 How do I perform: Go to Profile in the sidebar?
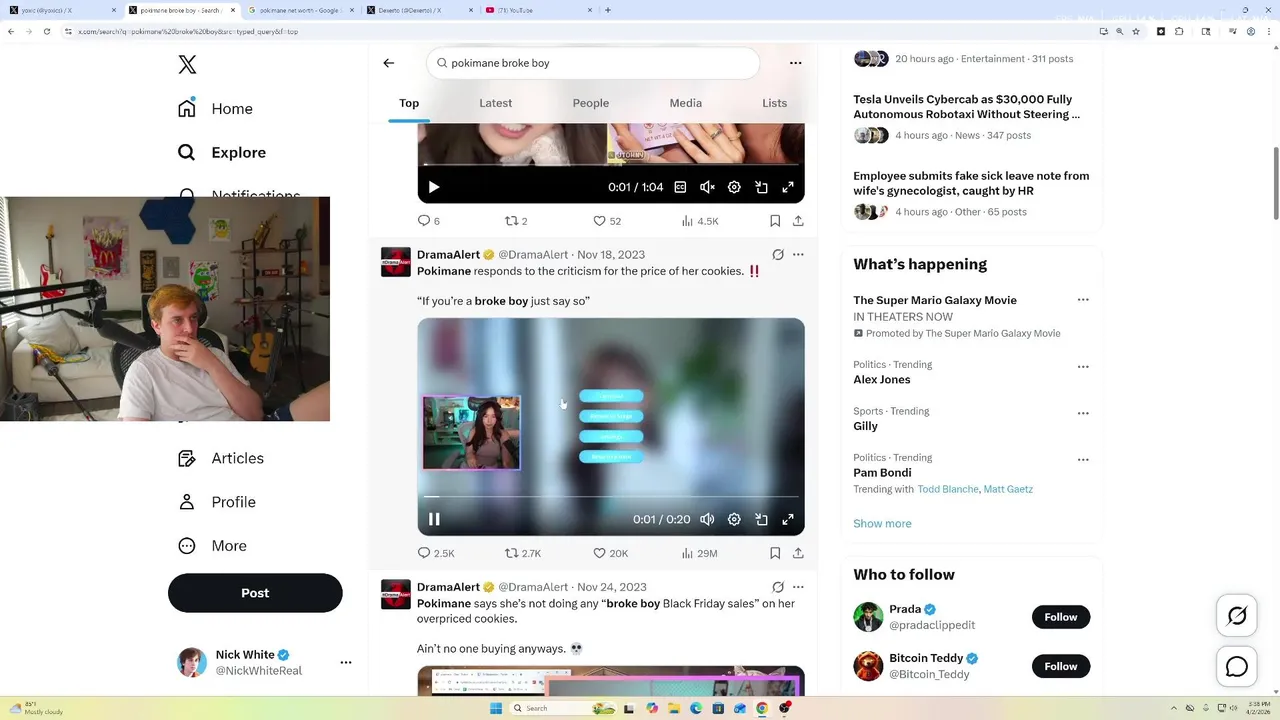click(216, 502)
